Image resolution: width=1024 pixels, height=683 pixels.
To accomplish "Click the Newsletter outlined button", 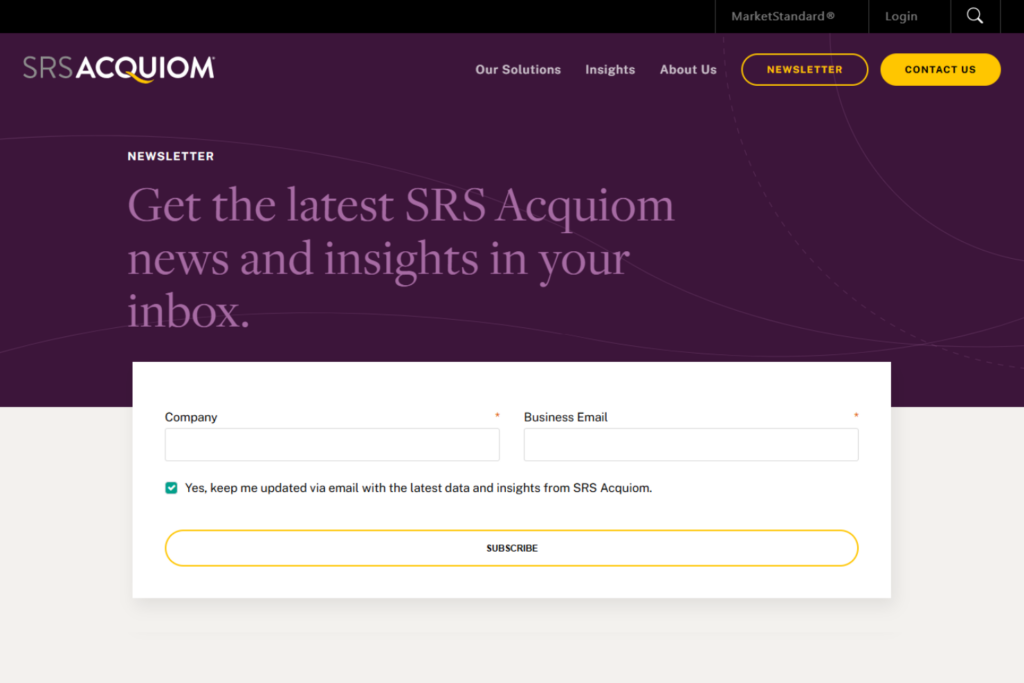I will click(805, 69).
